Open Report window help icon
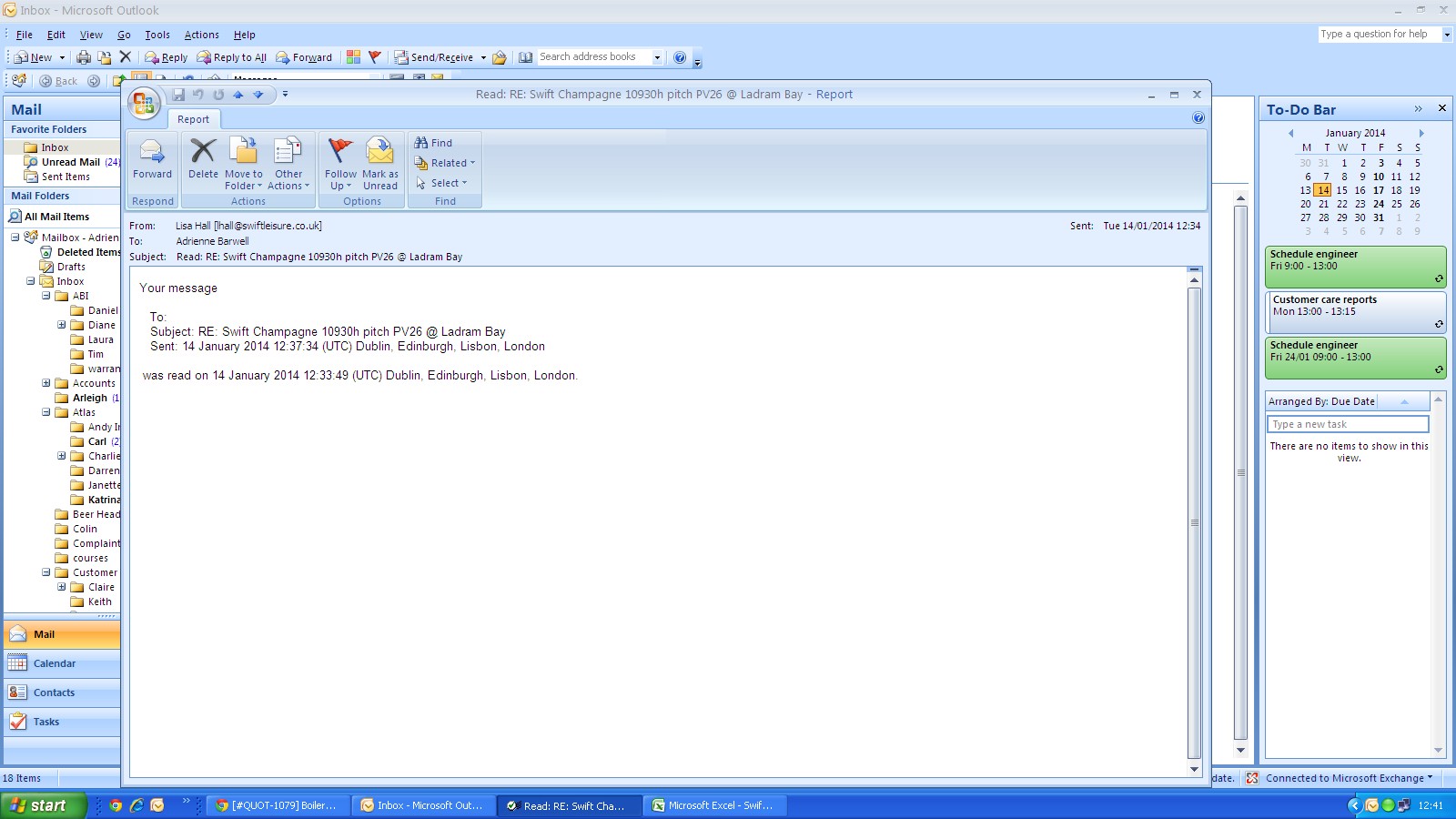 (1198, 118)
